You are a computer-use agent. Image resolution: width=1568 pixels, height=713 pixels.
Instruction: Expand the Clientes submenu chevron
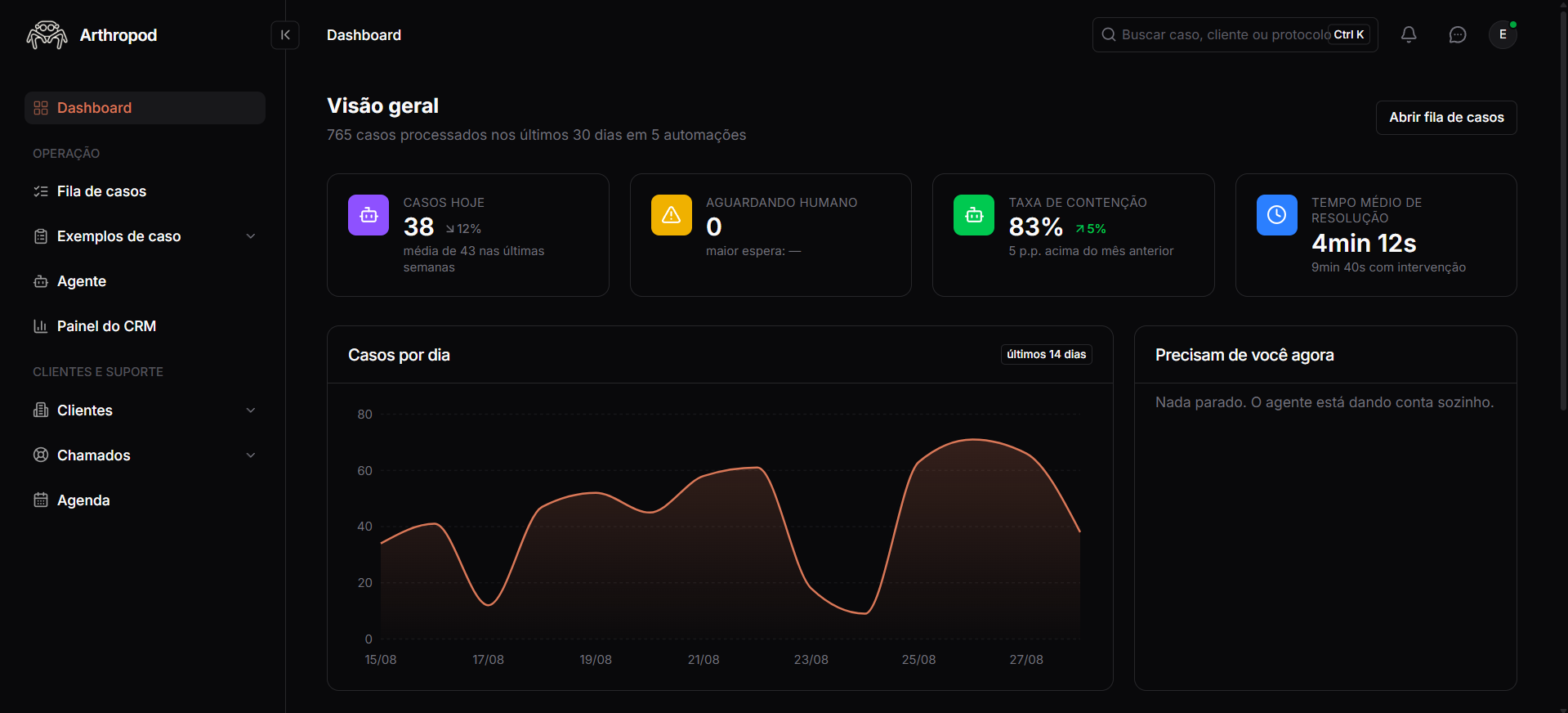(251, 410)
